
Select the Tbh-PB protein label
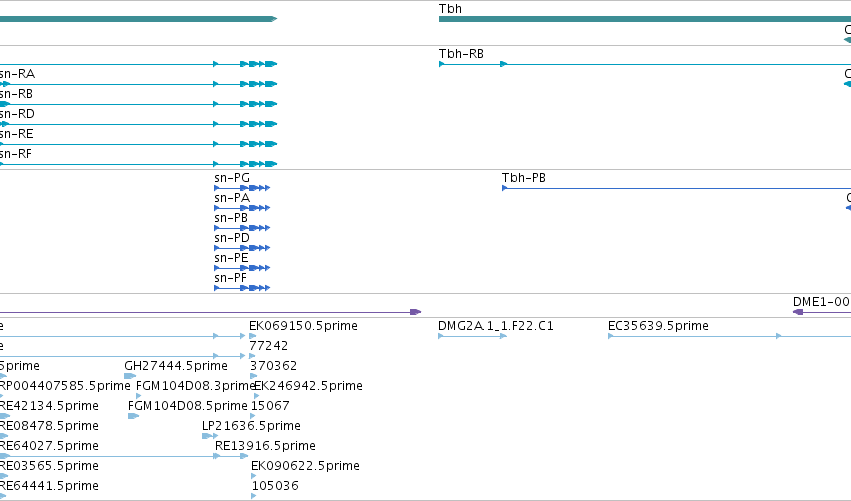click(524, 177)
